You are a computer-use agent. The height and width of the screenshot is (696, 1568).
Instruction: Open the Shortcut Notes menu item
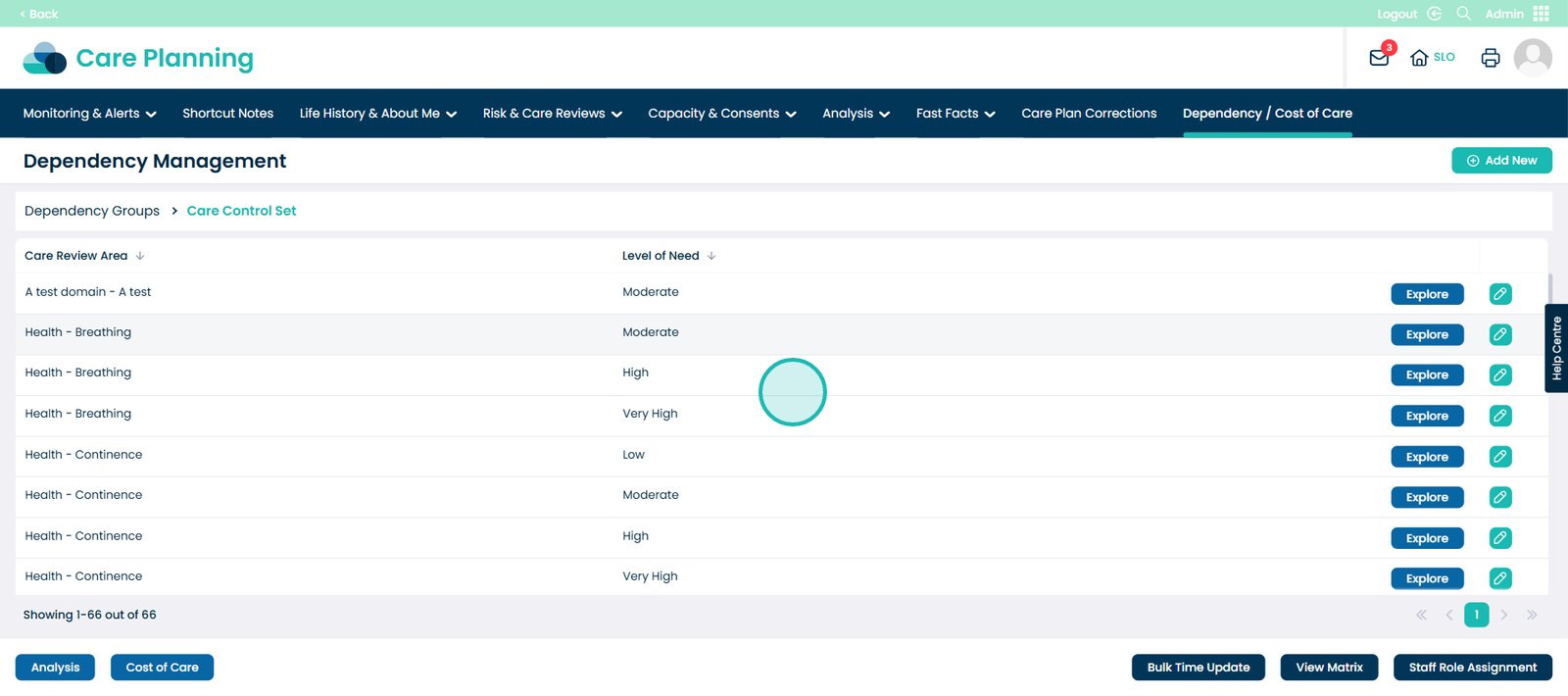[227, 114]
